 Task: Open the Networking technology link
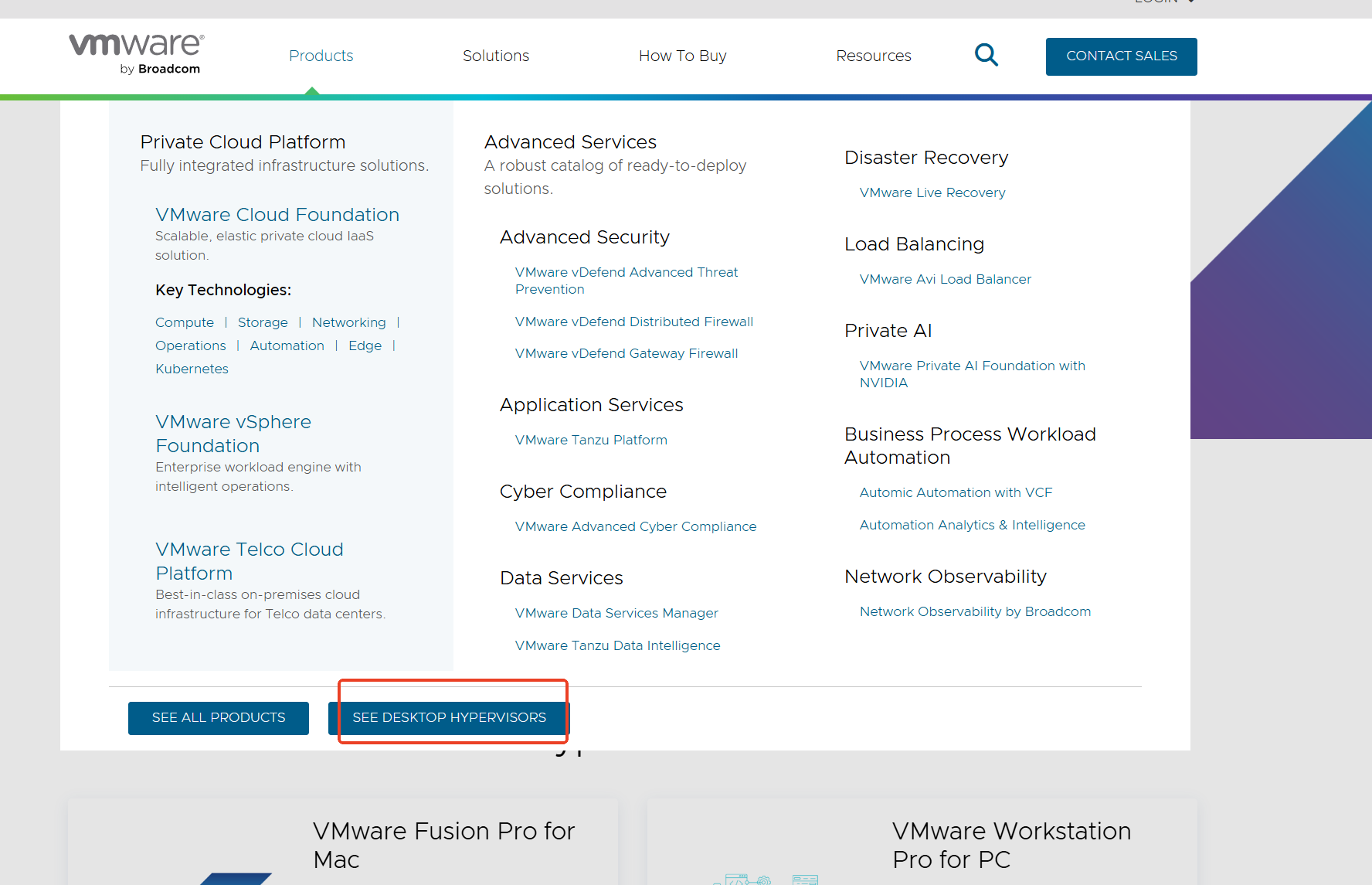pyautogui.click(x=349, y=322)
